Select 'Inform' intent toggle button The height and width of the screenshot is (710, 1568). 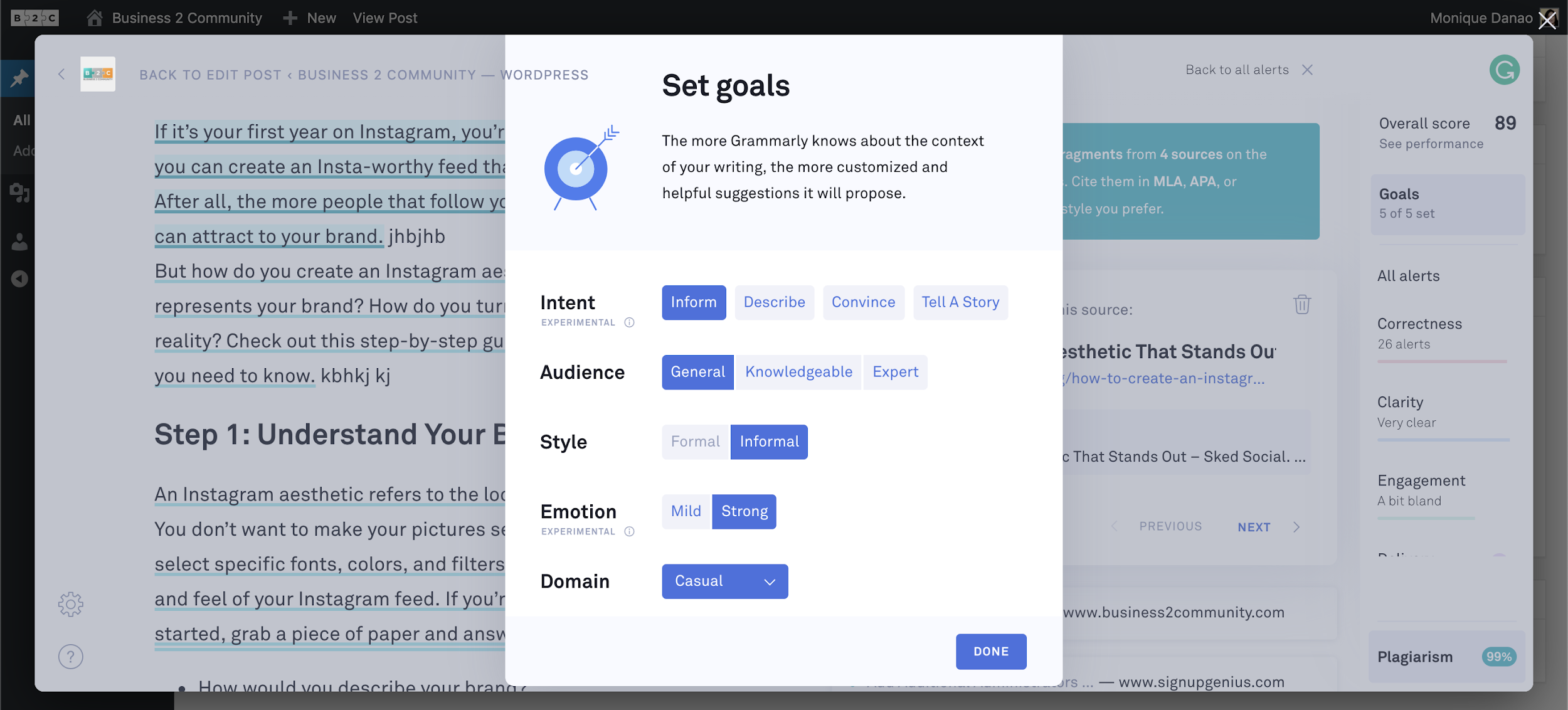point(694,302)
